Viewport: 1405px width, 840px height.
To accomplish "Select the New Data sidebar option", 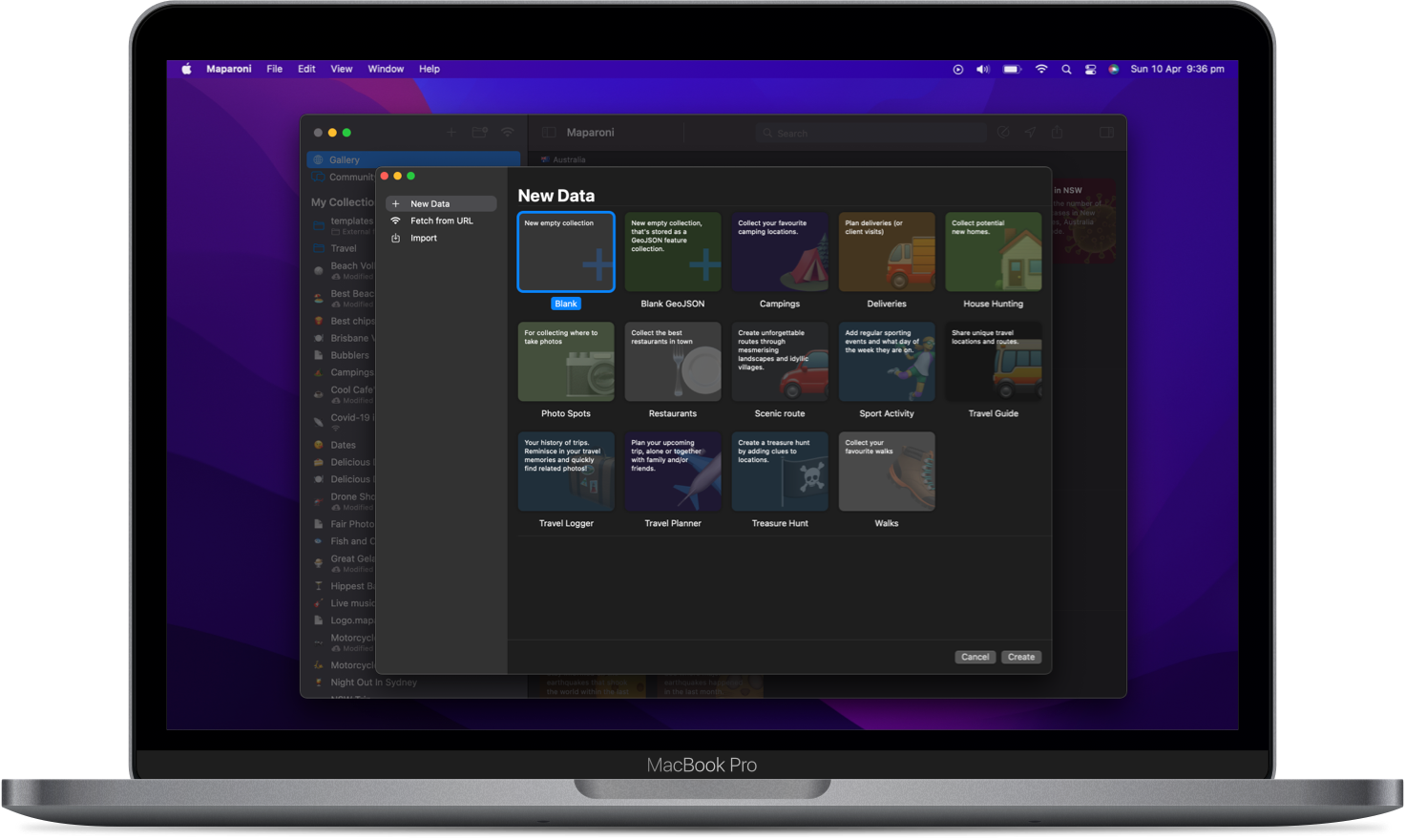I will pyautogui.click(x=441, y=203).
